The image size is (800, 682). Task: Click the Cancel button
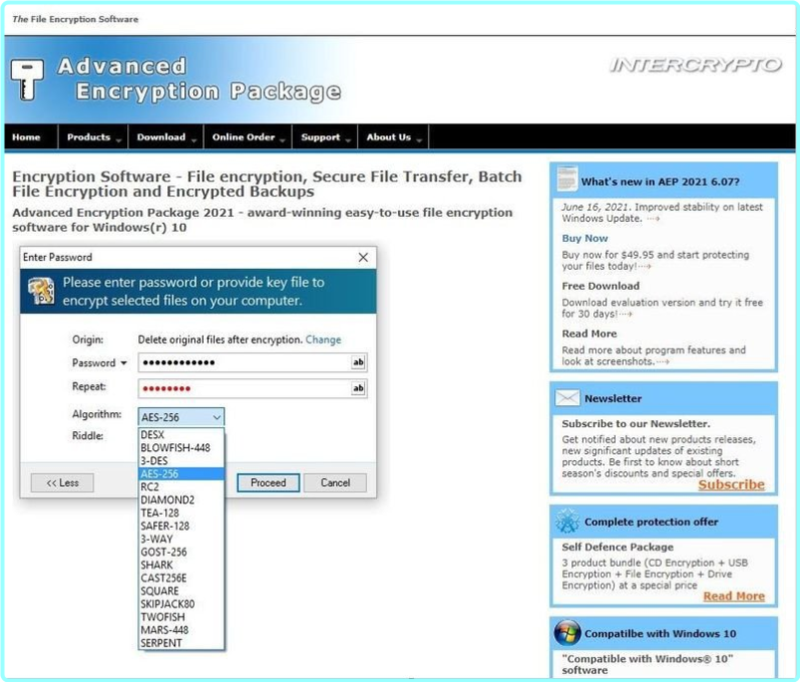[x=335, y=483]
